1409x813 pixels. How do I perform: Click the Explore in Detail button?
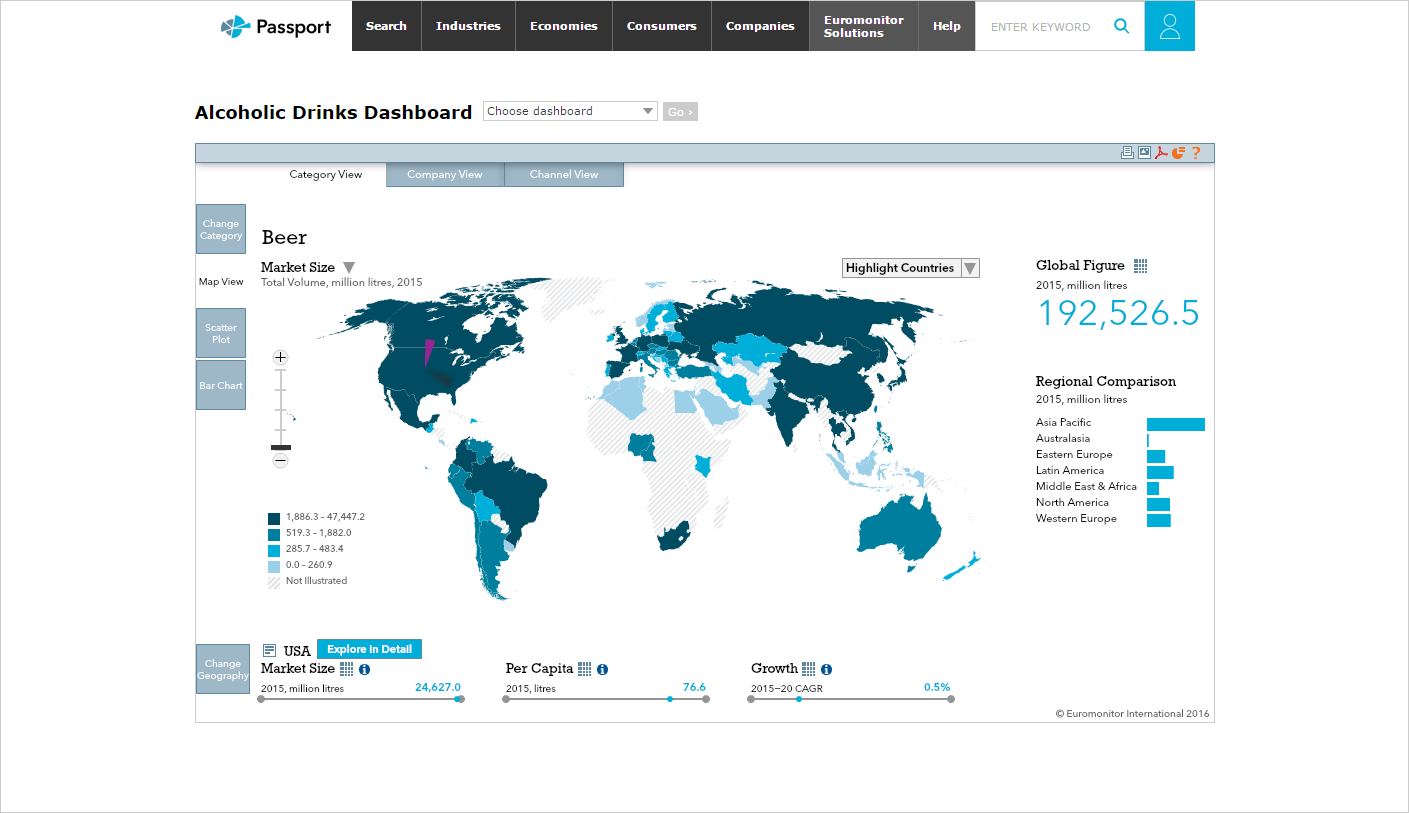pos(369,649)
